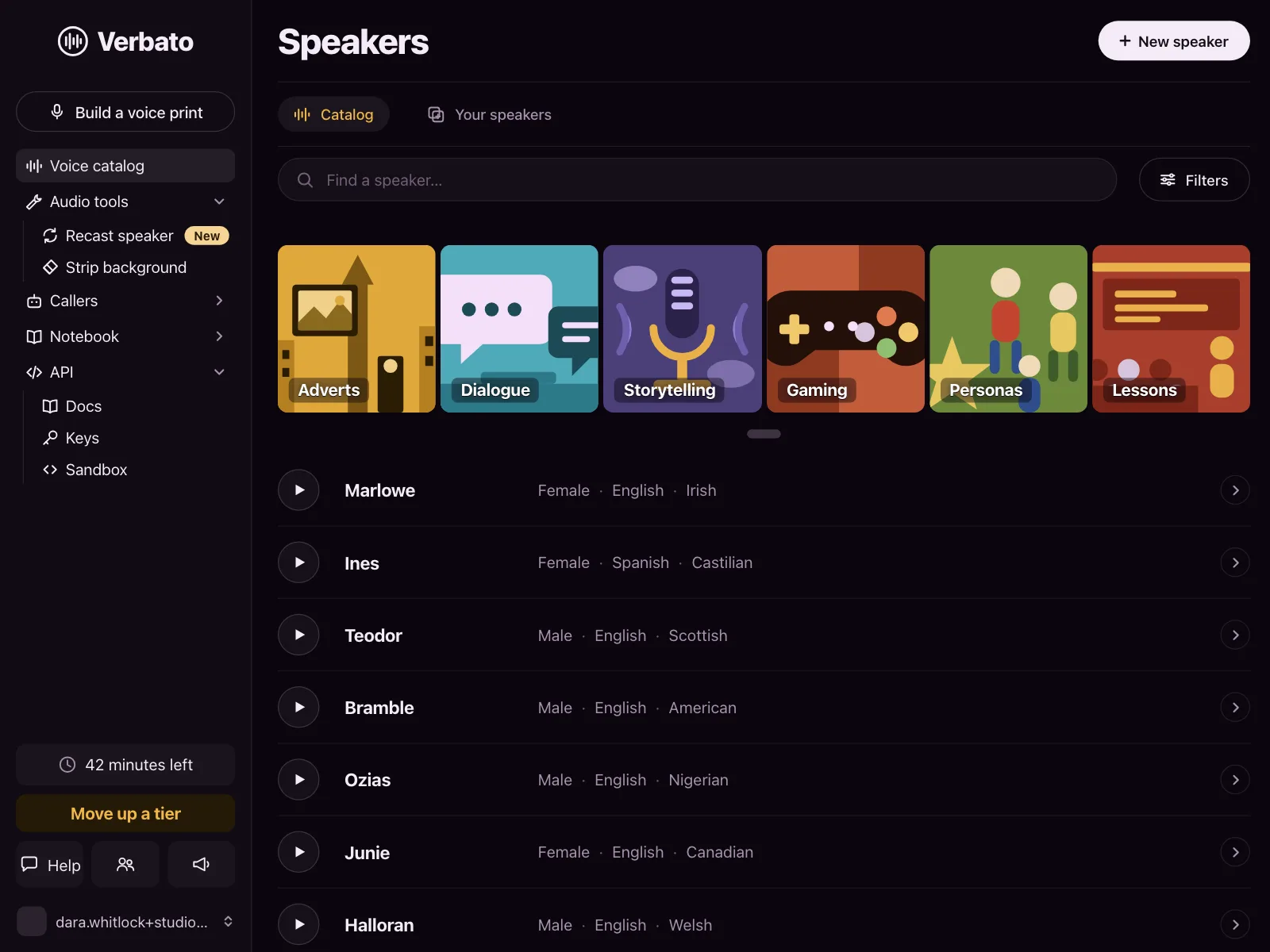1270x952 pixels.
Task: Open Junie details chevron
Action: point(1235,852)
